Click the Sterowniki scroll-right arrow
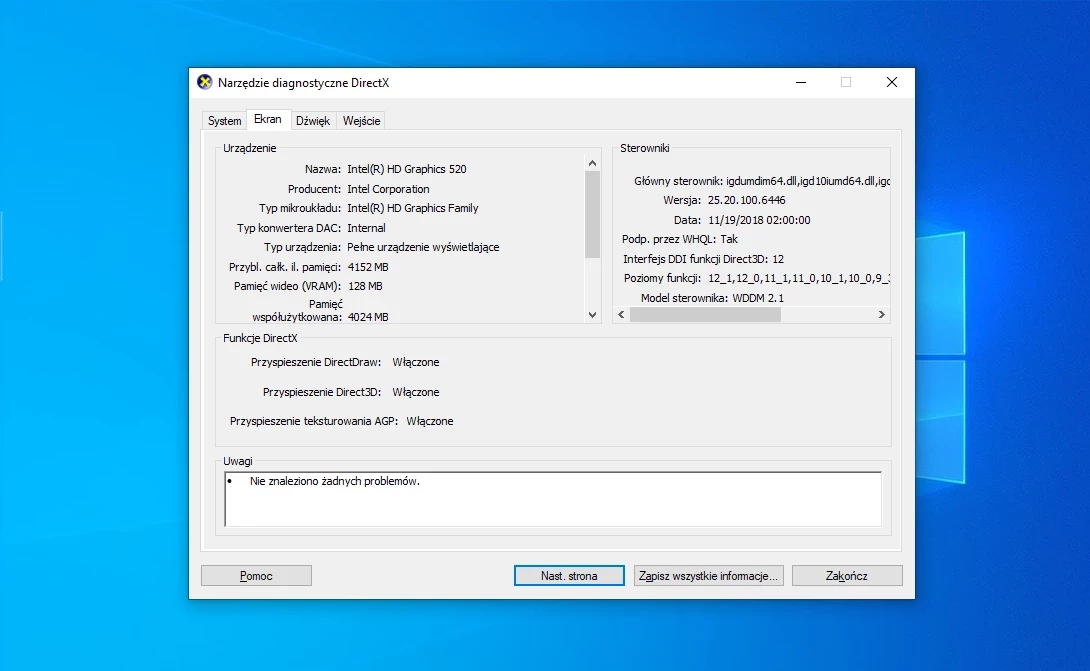The width and height of the screenshot is (1090, 671). (881, 314)
